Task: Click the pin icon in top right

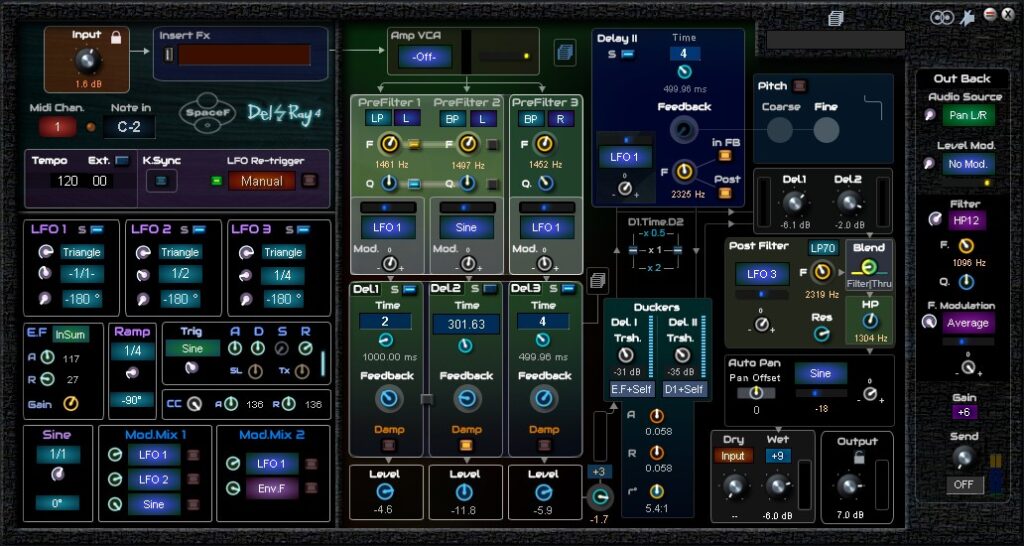Action: pyautogui.click(x=966, y=16)
